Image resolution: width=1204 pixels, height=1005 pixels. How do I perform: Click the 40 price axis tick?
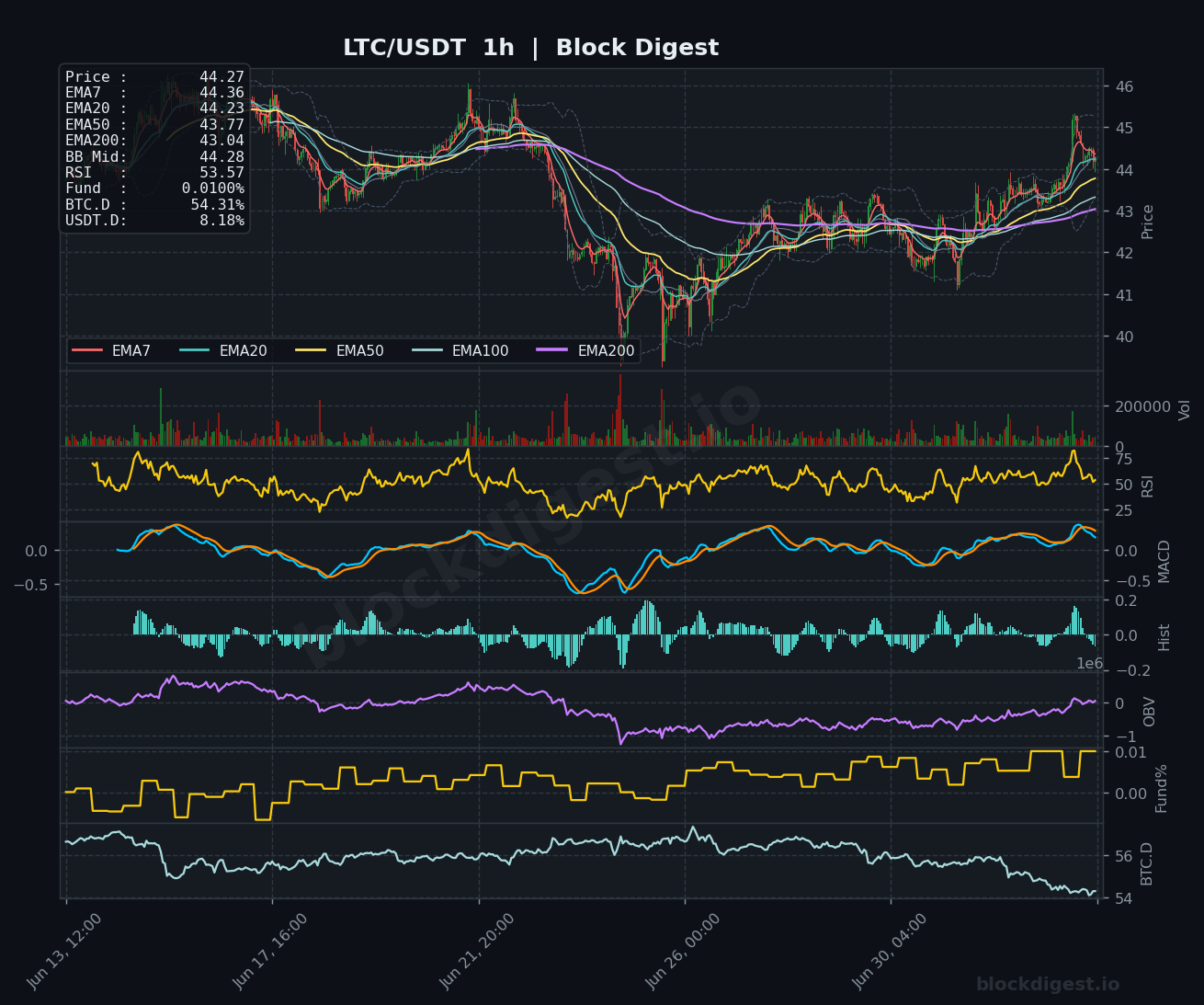coord(1124,337)
